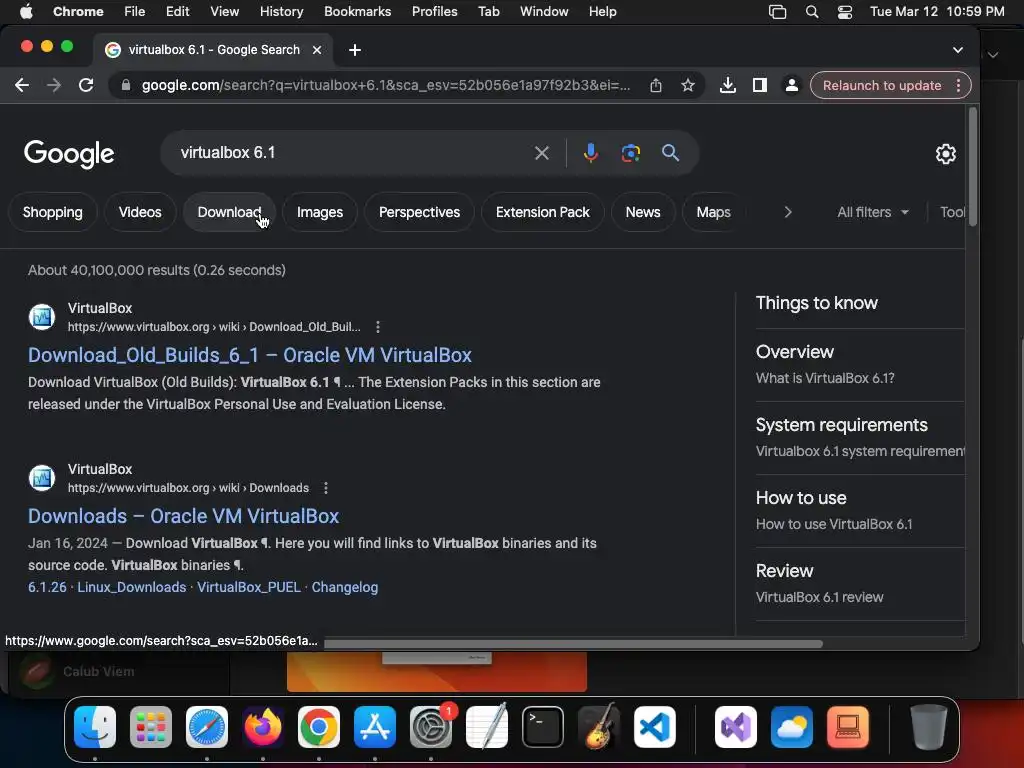
Task: Select the Download filter chip
Action: pyautogui.click(x=229, y=212)
